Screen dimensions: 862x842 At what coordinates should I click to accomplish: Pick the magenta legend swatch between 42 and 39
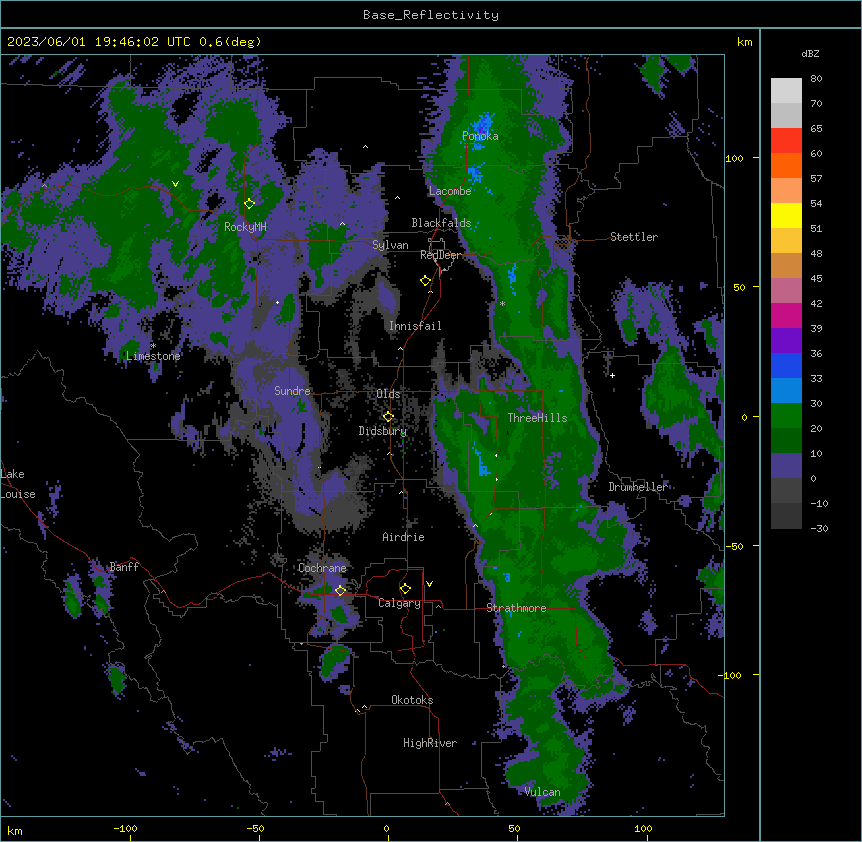[x=786, y=315]
